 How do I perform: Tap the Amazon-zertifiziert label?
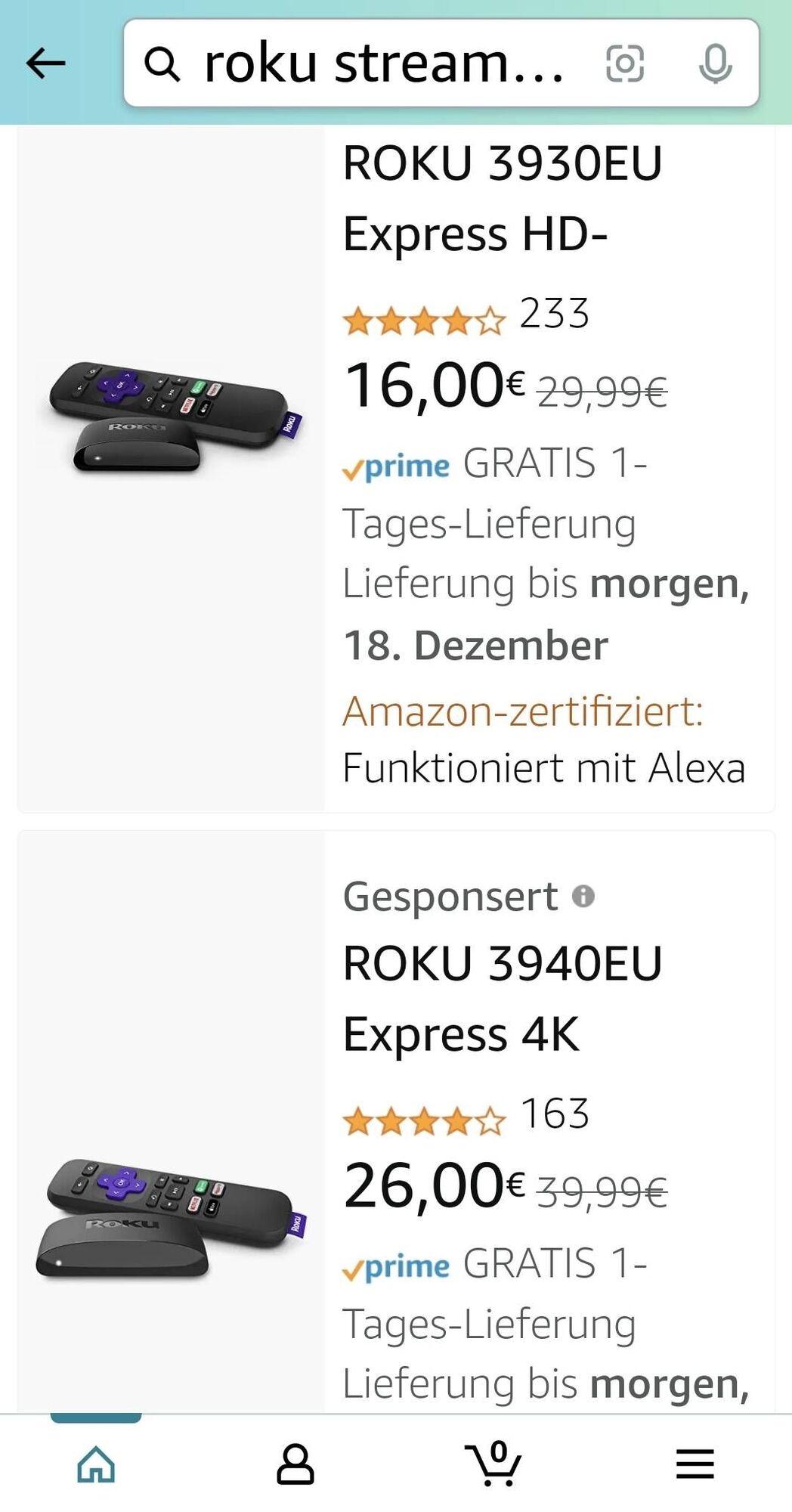(x=523, y=711)
